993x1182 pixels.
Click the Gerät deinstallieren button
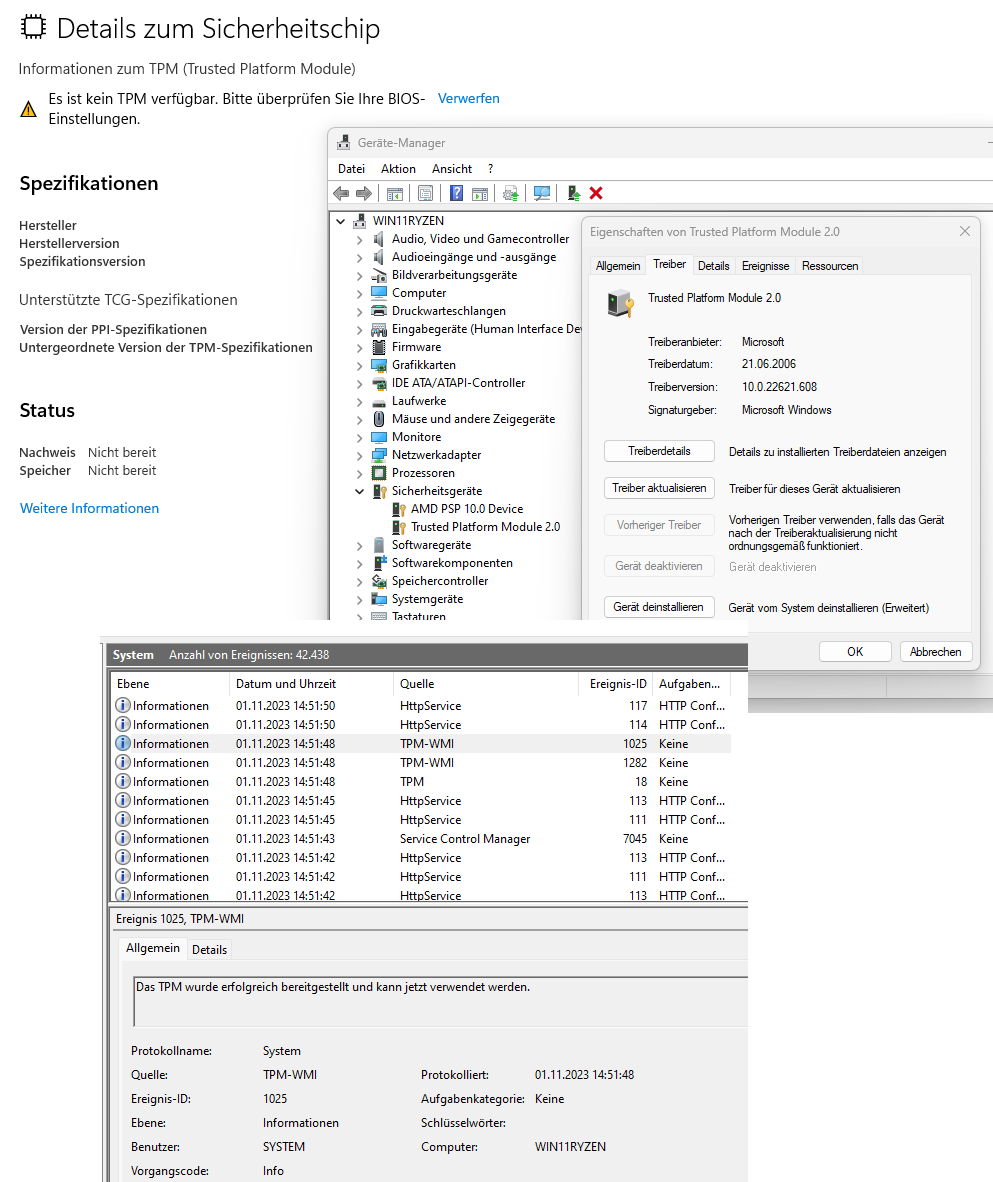(659, 607)
